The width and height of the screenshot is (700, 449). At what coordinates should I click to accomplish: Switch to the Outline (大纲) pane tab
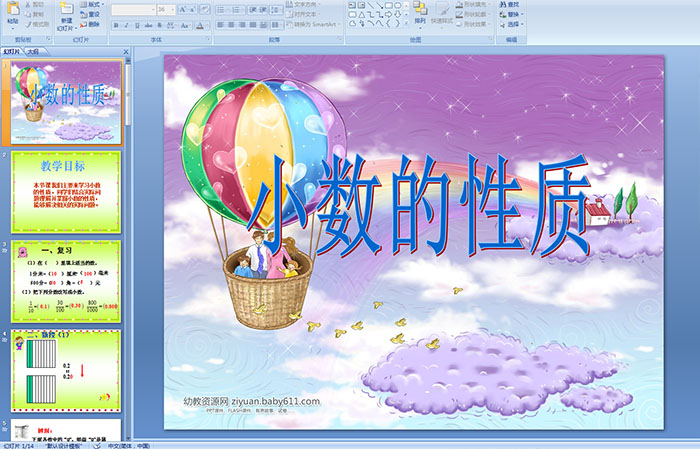point(33,52)
